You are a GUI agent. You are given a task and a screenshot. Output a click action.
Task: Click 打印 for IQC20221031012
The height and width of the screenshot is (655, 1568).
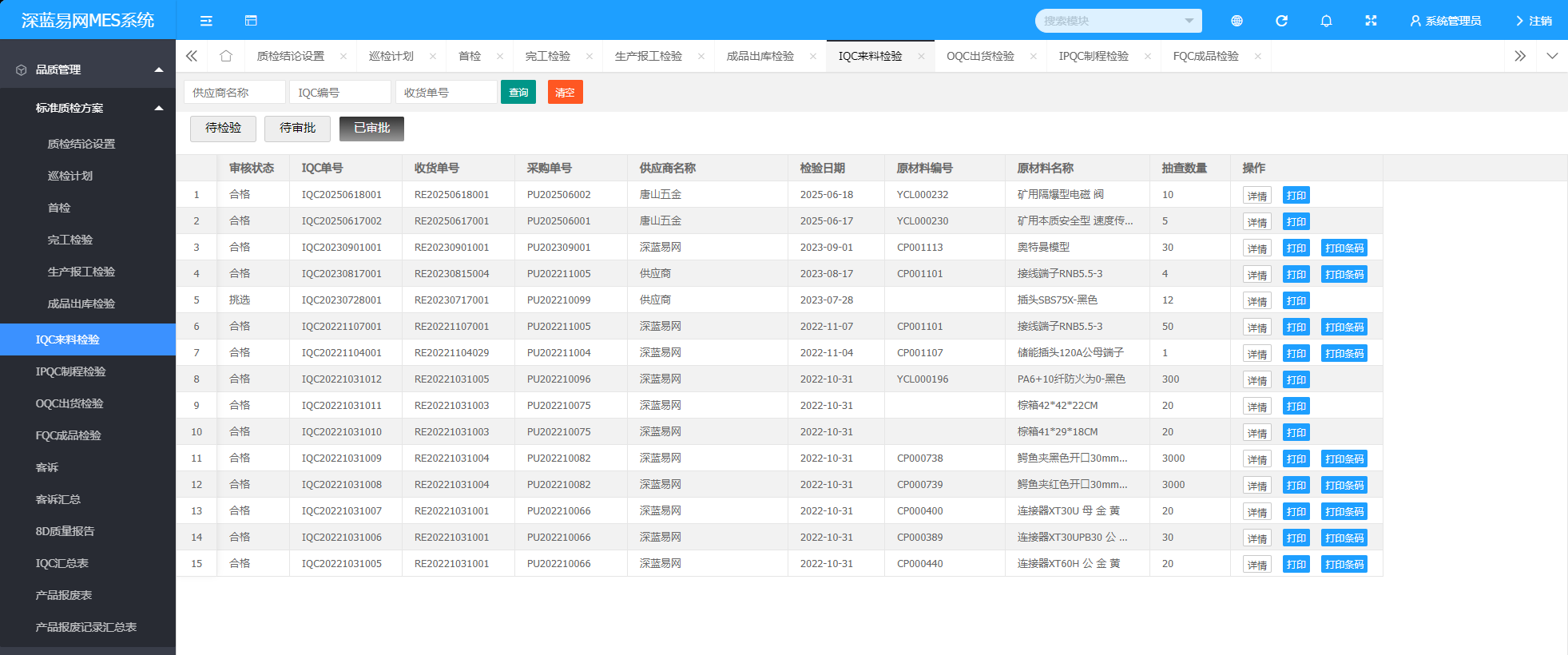pos(1296,379)
